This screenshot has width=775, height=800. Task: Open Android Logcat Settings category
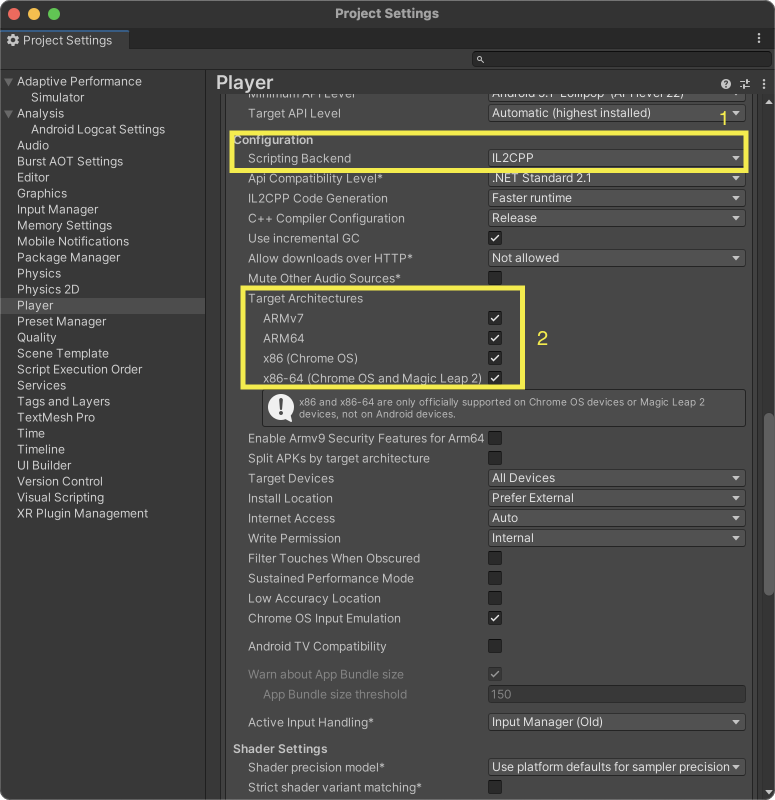point(98,129)
